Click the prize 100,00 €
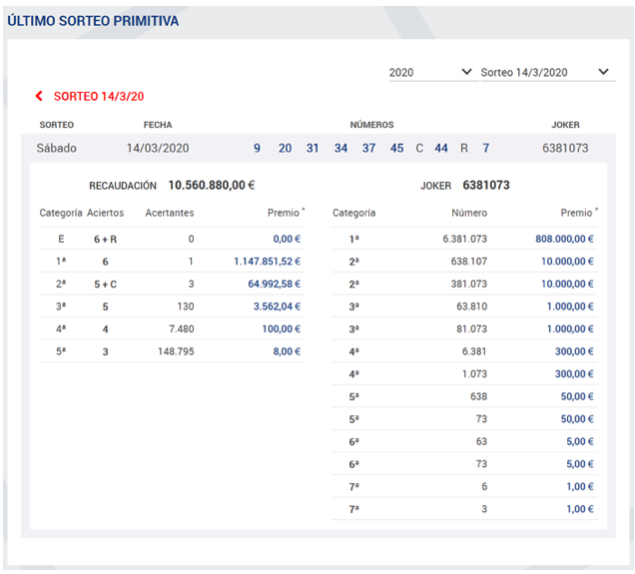 (x=281, y=329)
